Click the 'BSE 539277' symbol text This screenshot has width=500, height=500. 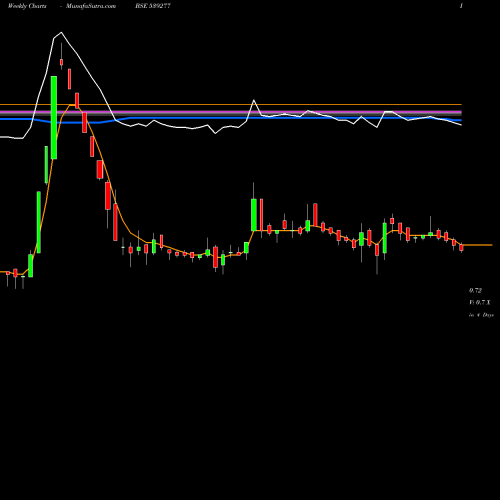tap(153, 6)
